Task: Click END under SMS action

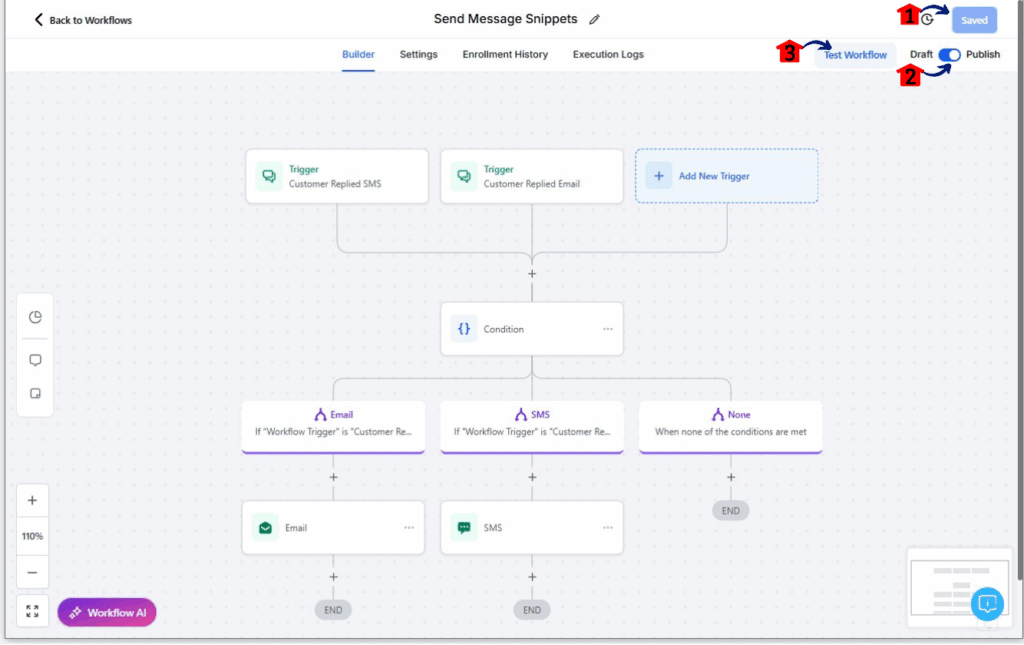Action: [x=532, y=610]
